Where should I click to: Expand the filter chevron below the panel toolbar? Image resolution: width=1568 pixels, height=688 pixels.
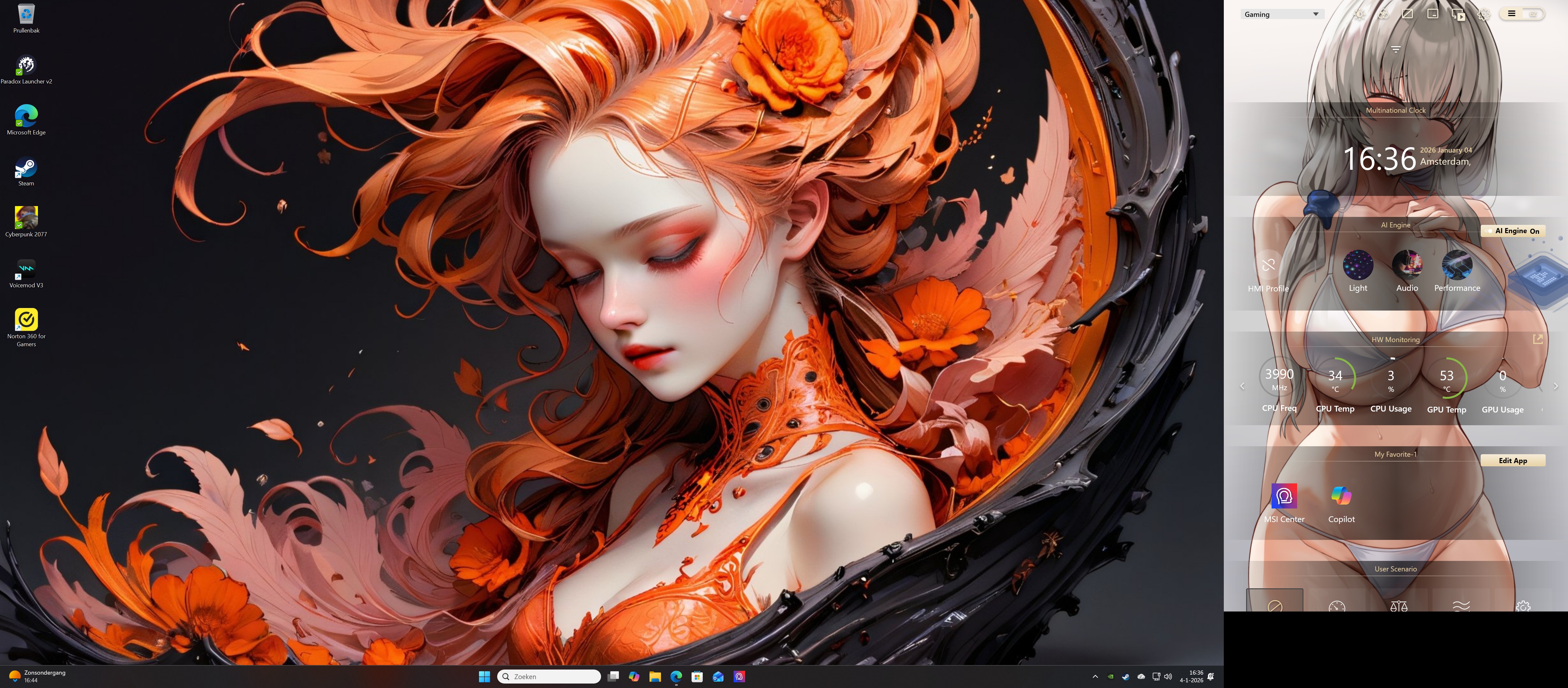[1396, 49]
